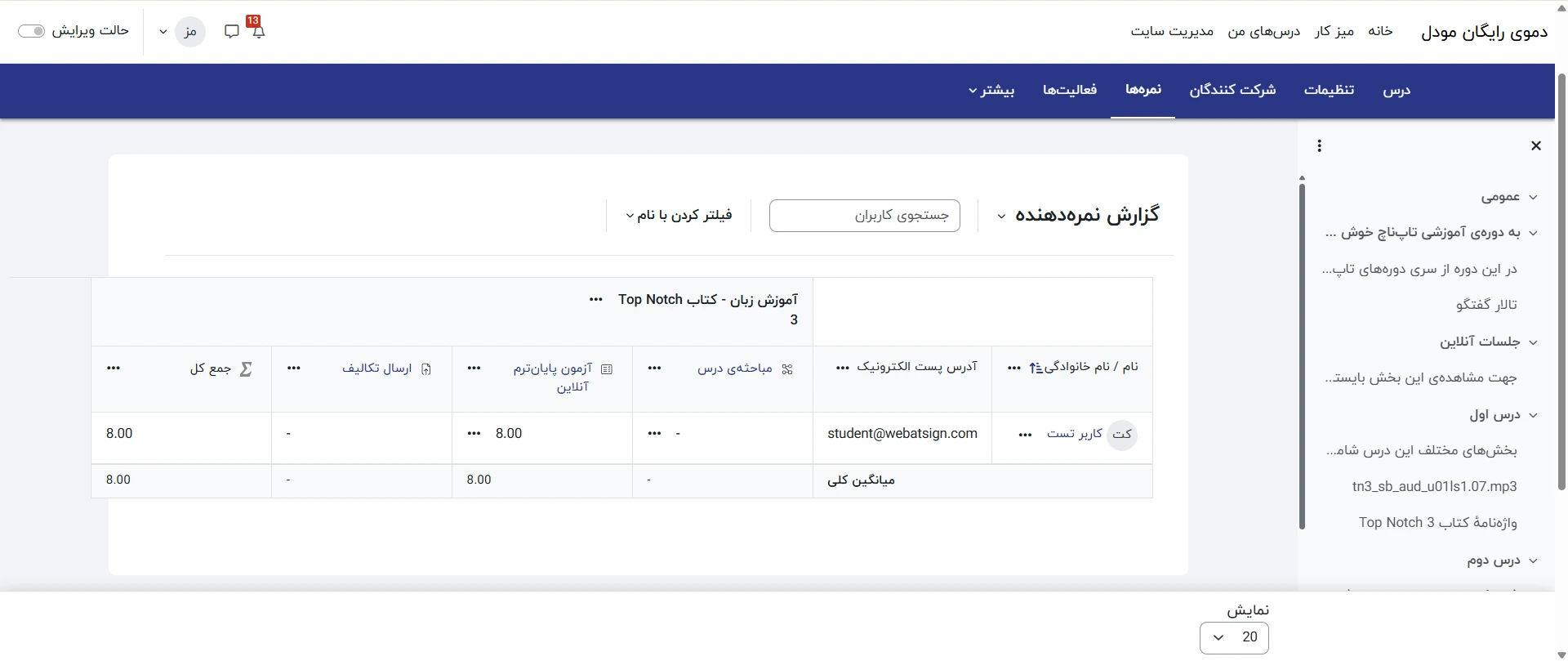Click the میانگین کلی row label
The width and height of the screenshot is (1568, 661).
tap(862, 480)
